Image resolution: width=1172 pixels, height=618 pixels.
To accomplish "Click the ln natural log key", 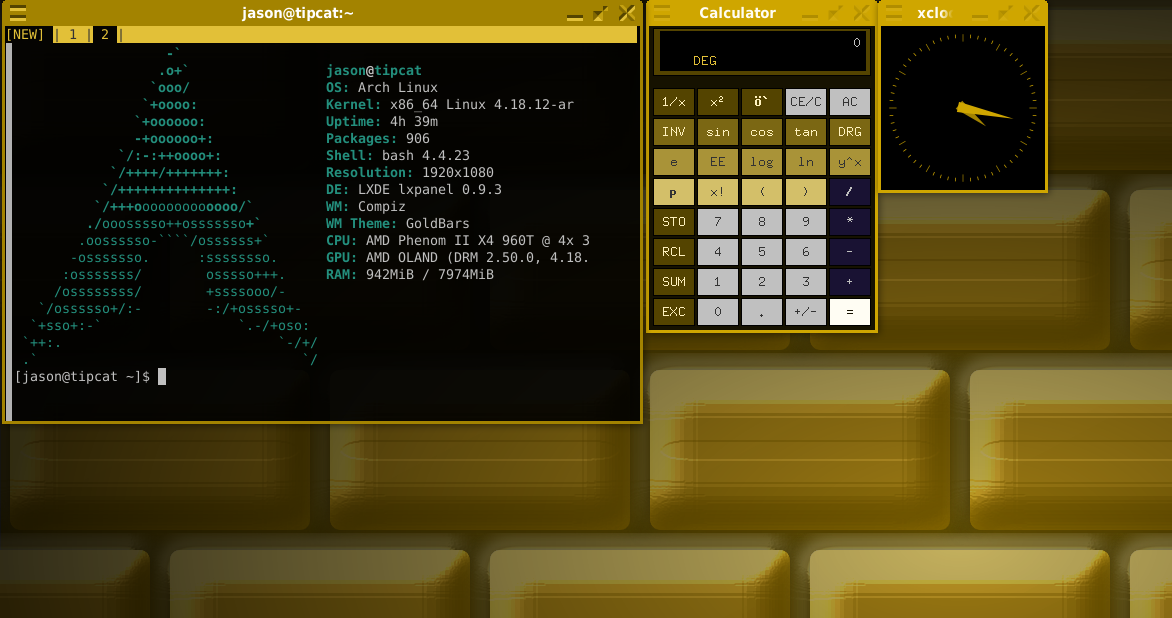I will point(806,161).
